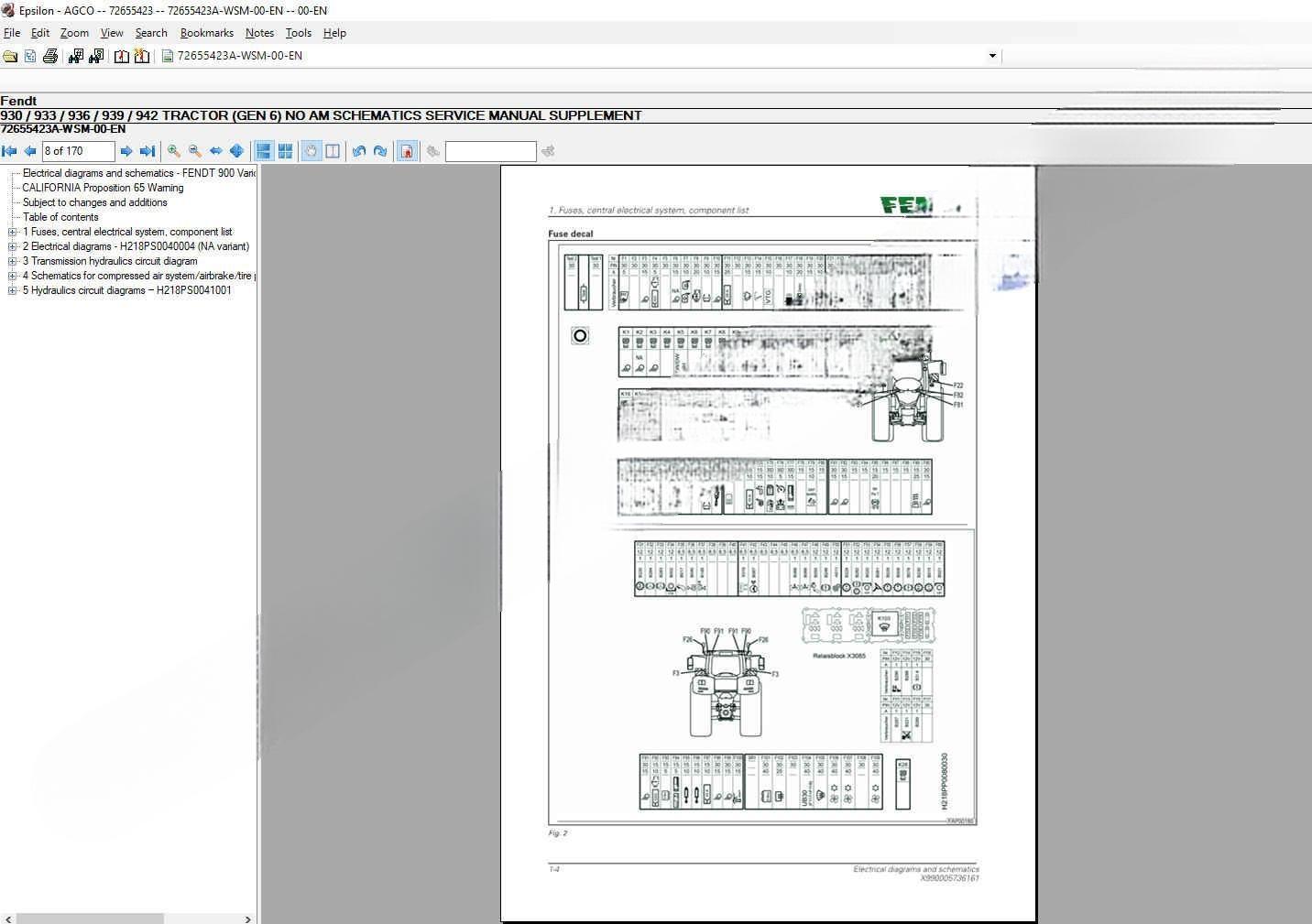Open the document selector dropdown arrow
The width and height of the screenshot is (1312, 924).
click(x=991, y=56)
